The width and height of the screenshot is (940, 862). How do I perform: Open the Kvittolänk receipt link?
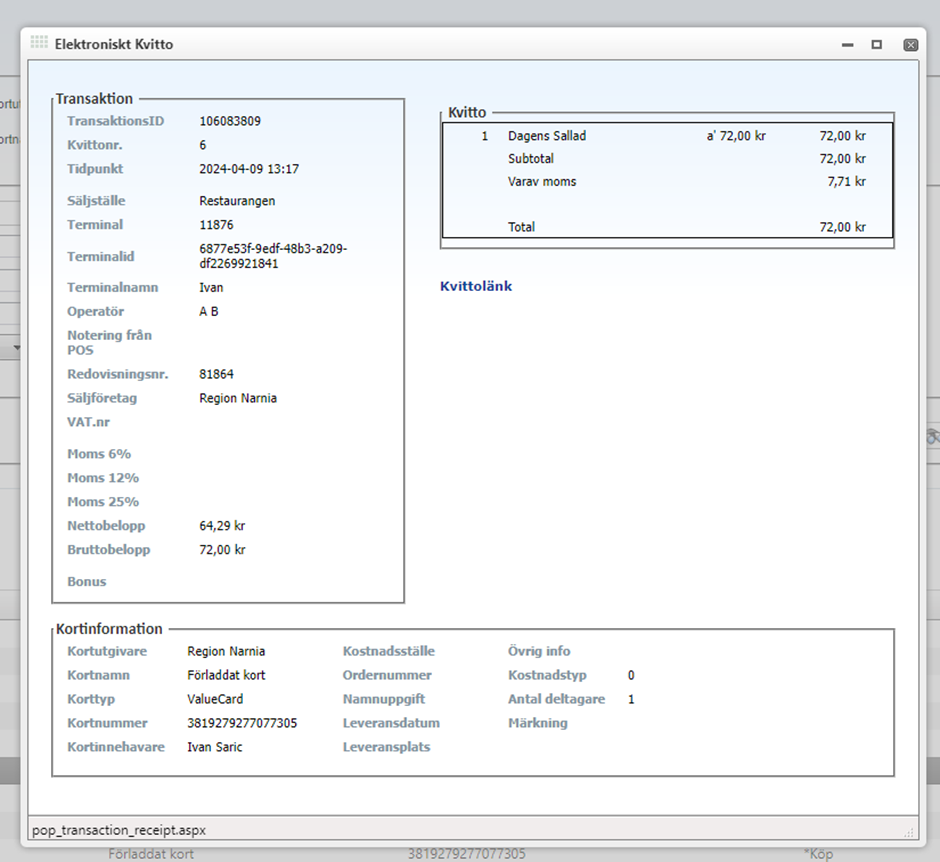coord(476,287)
